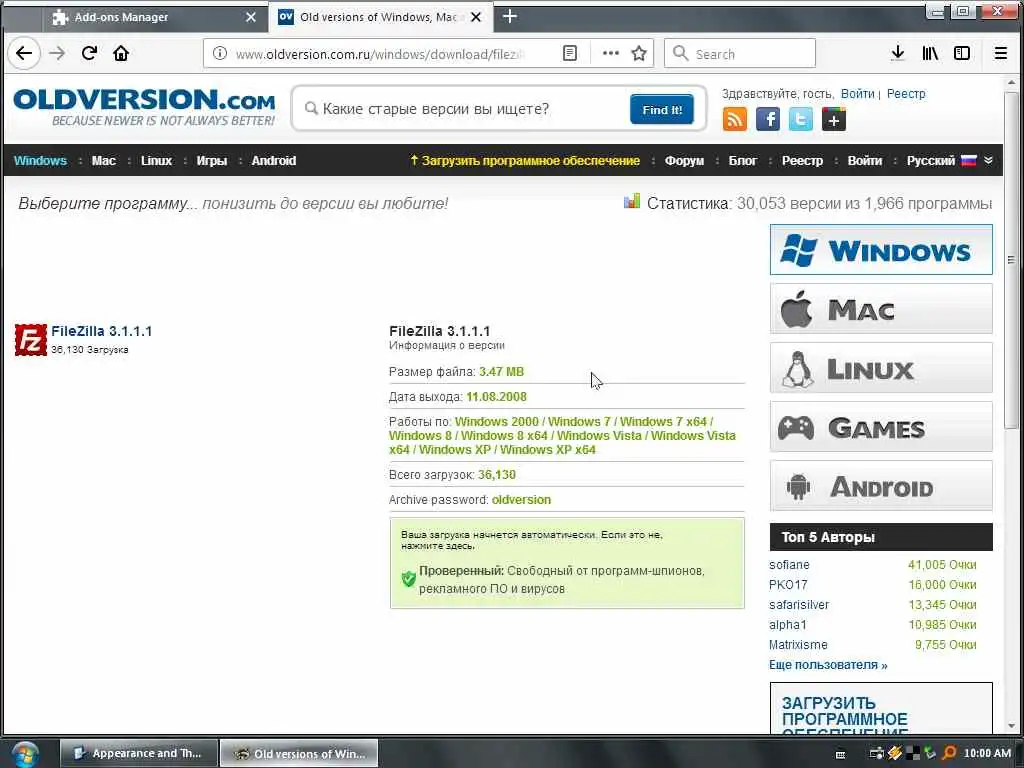The height and width of the screenshot is (768, 1024).
Task: Open the orange RSS feed icon
Action: 735,120
